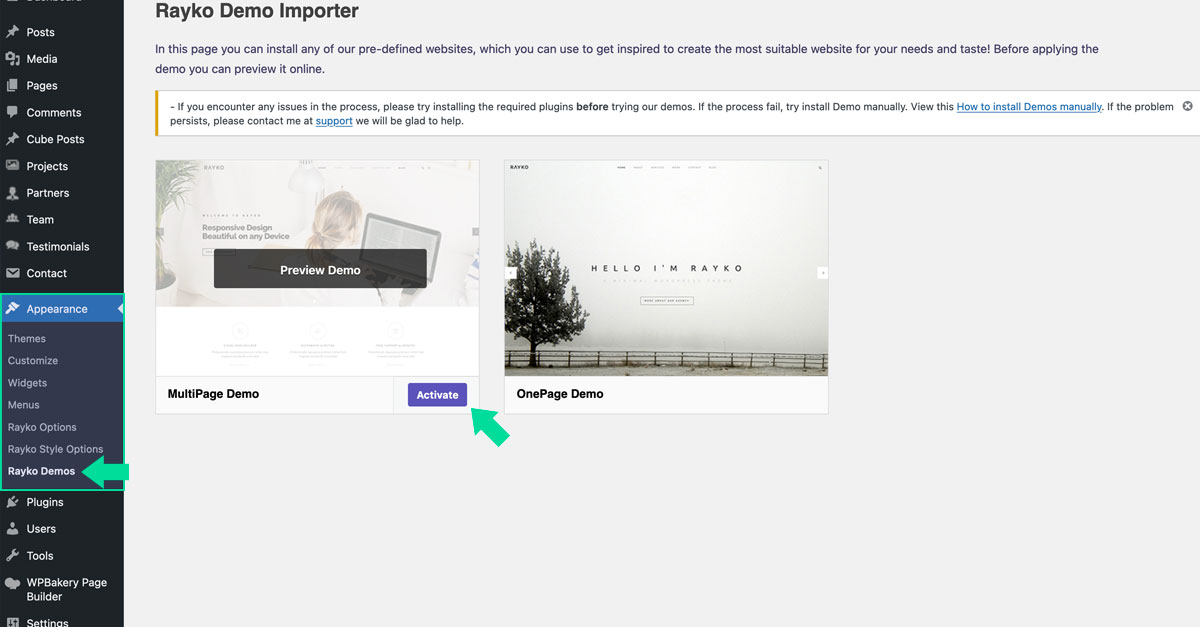Click the Plugins plug icon

tap(12, 502)
